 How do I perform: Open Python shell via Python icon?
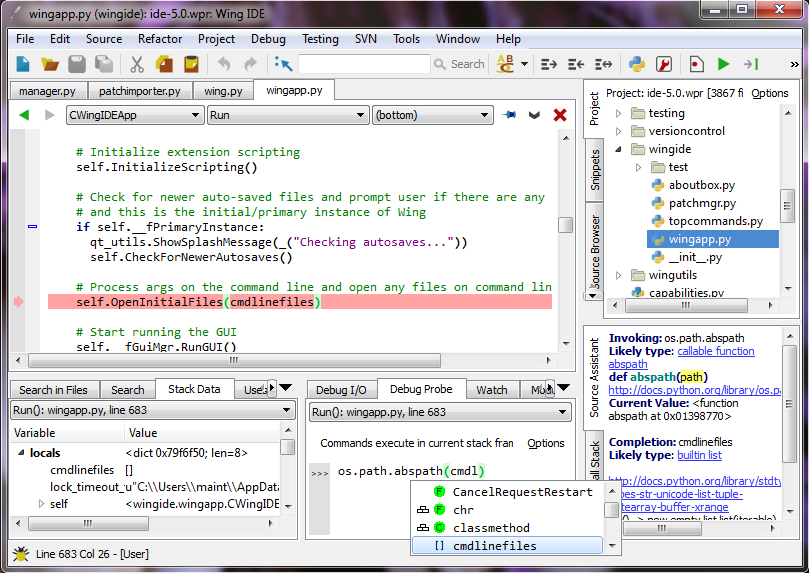point(637,64)
